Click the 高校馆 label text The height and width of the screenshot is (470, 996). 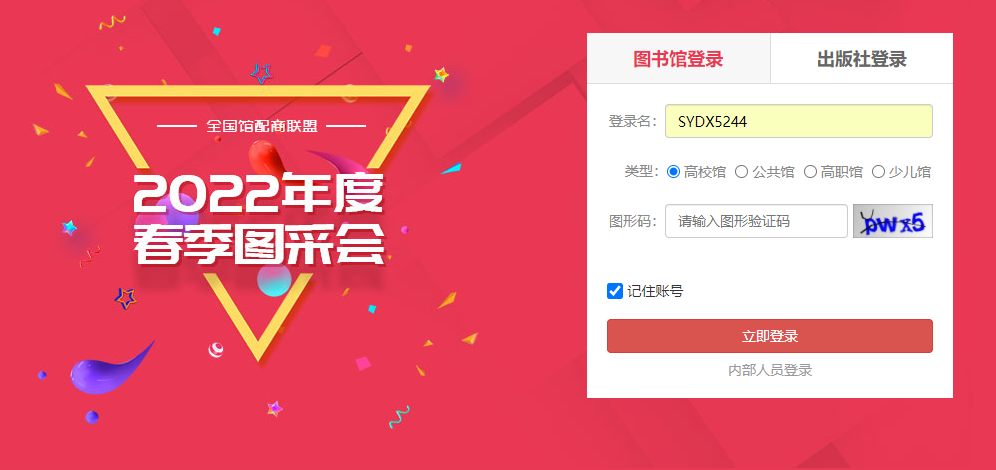coord(704,171)
